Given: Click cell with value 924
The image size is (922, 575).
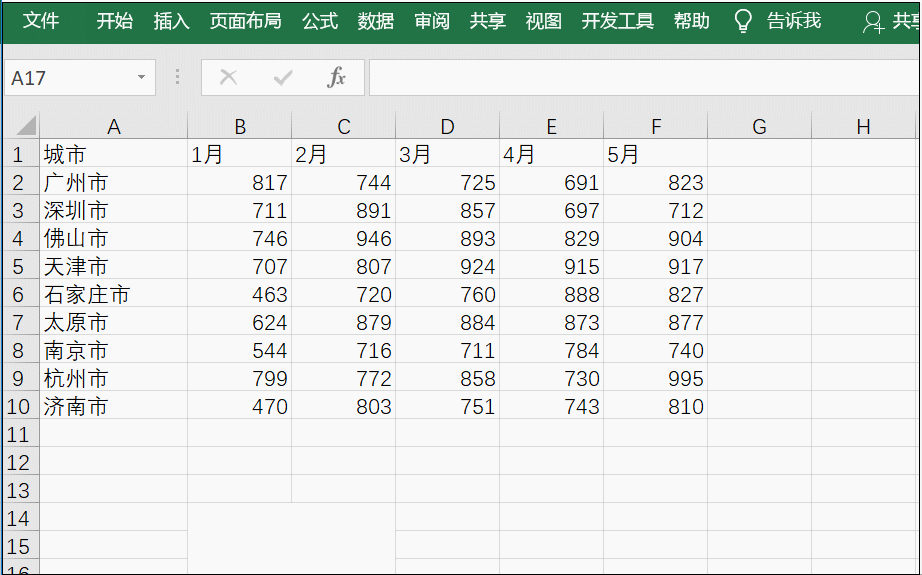Looking at the screenshot, I should [x=447, y=266].
